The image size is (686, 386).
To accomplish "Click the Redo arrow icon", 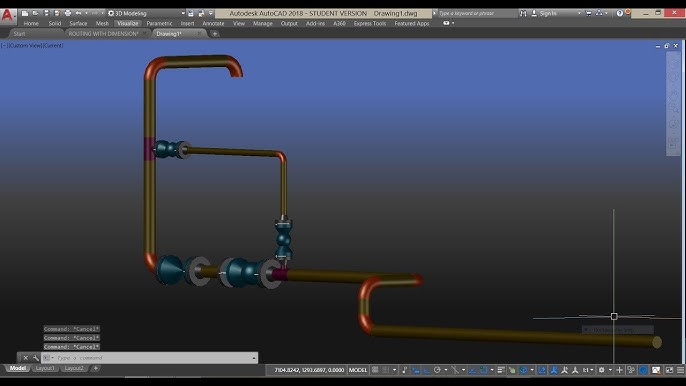I will (94, 14).
